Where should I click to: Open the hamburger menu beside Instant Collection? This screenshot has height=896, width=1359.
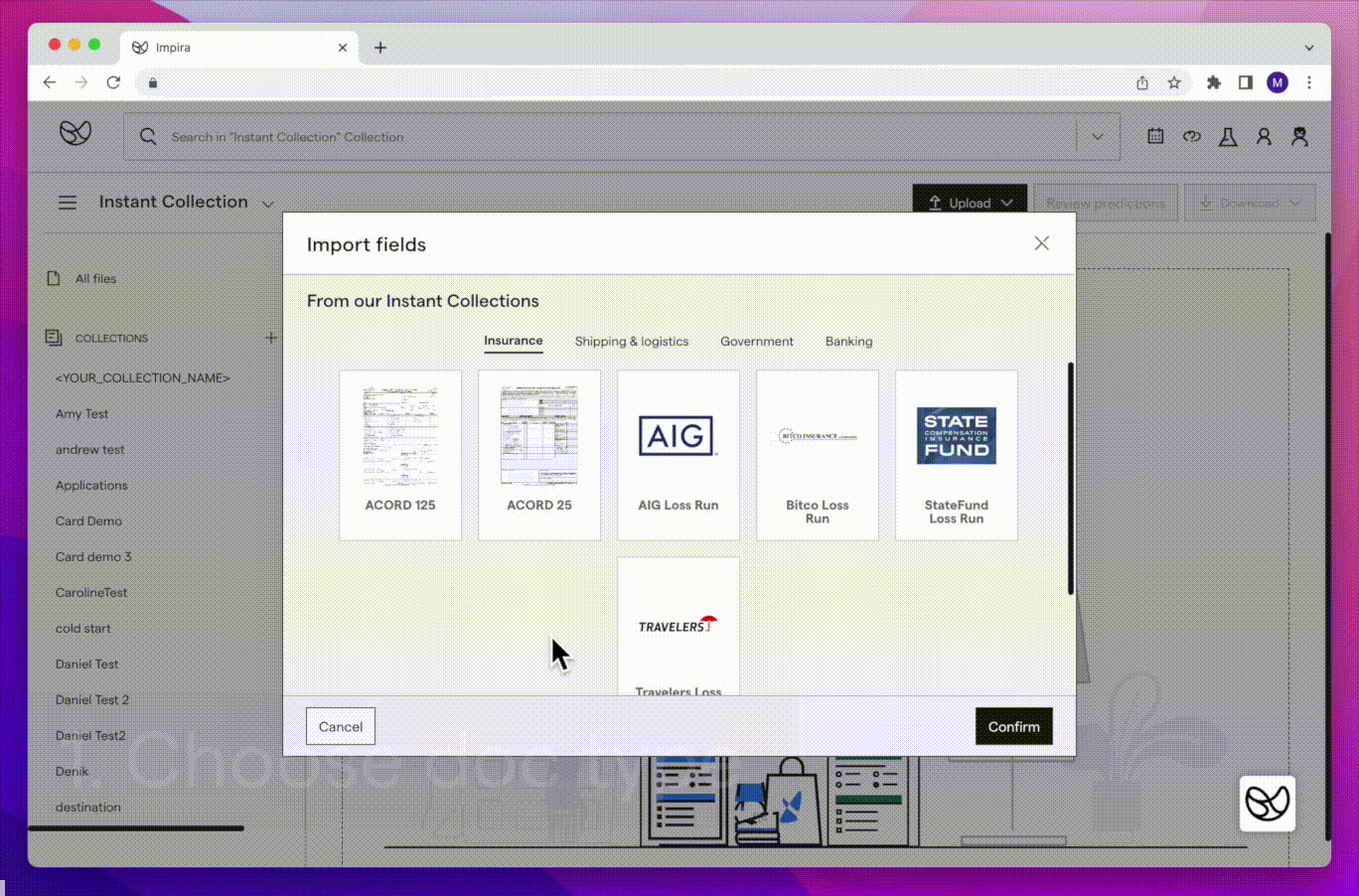coord(68,203)
